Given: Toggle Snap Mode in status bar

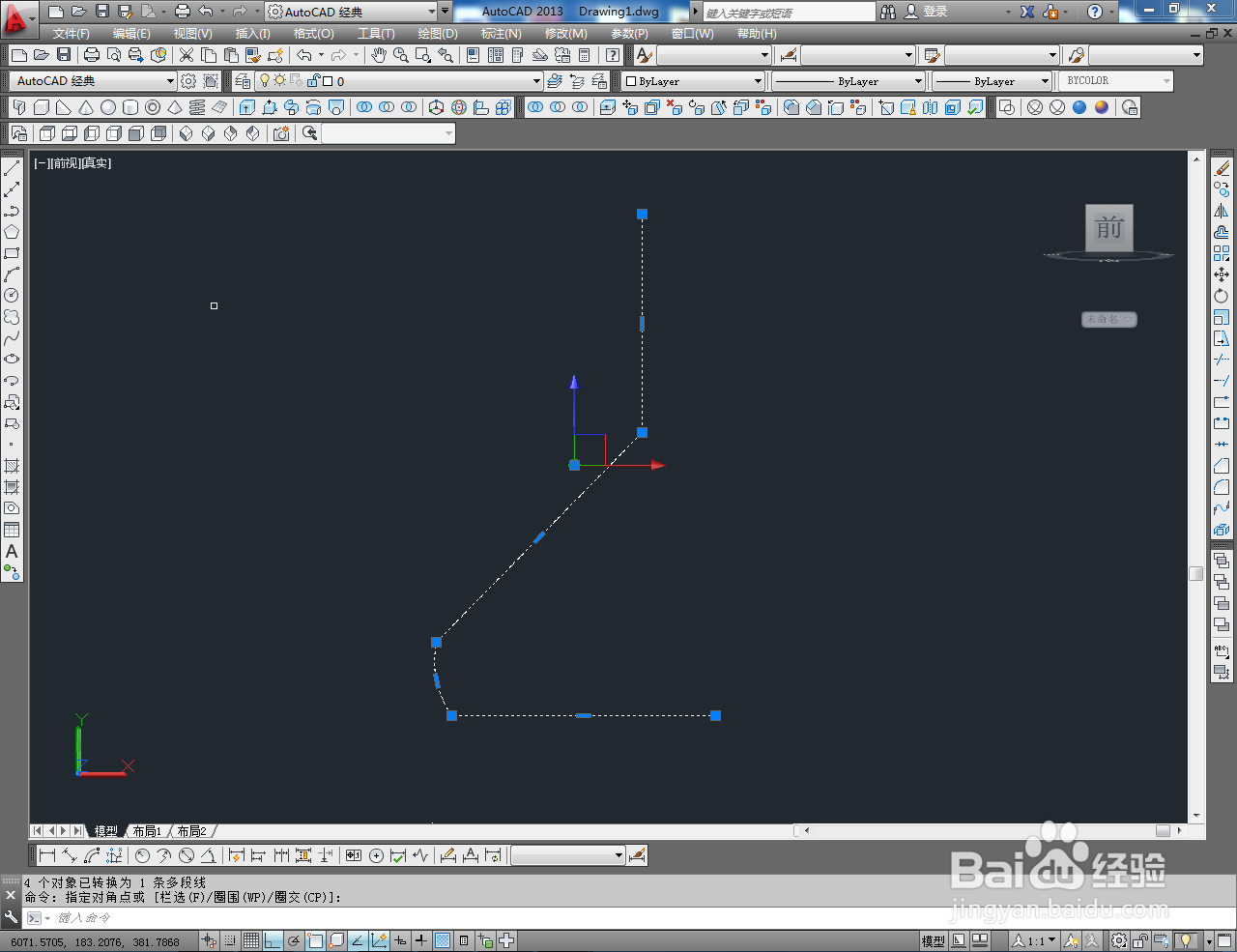Looking at the screenshot, I should pyautogui.click(x=230, y=940).
